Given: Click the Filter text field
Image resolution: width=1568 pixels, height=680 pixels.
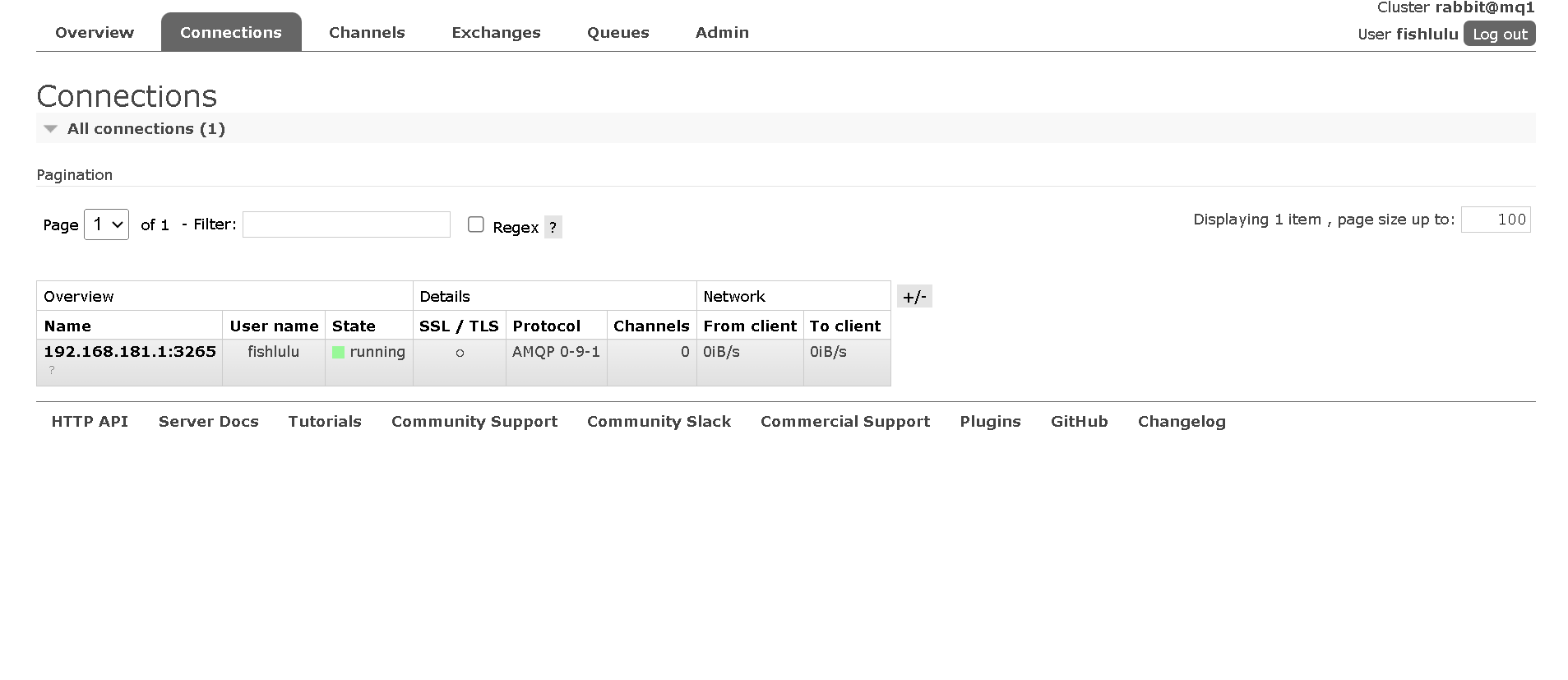Looking at the screenshot, I should coord(346,224).
